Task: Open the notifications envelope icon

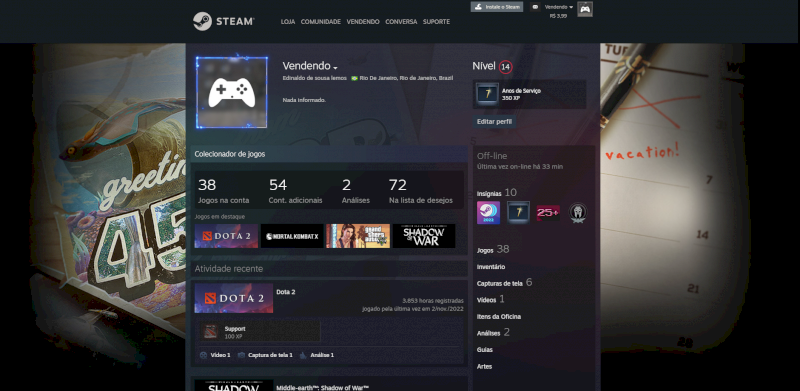Action: [x=535, y=7]
